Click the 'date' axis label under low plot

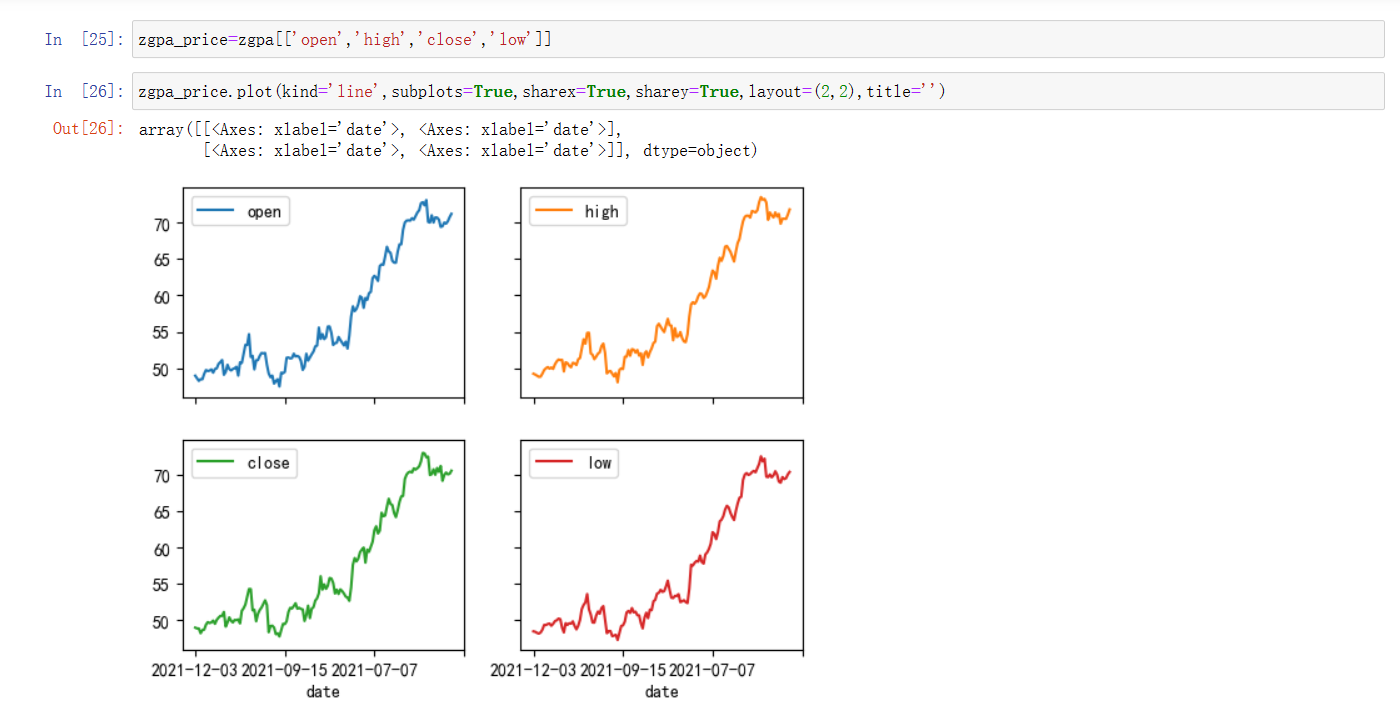click(661, 691)
